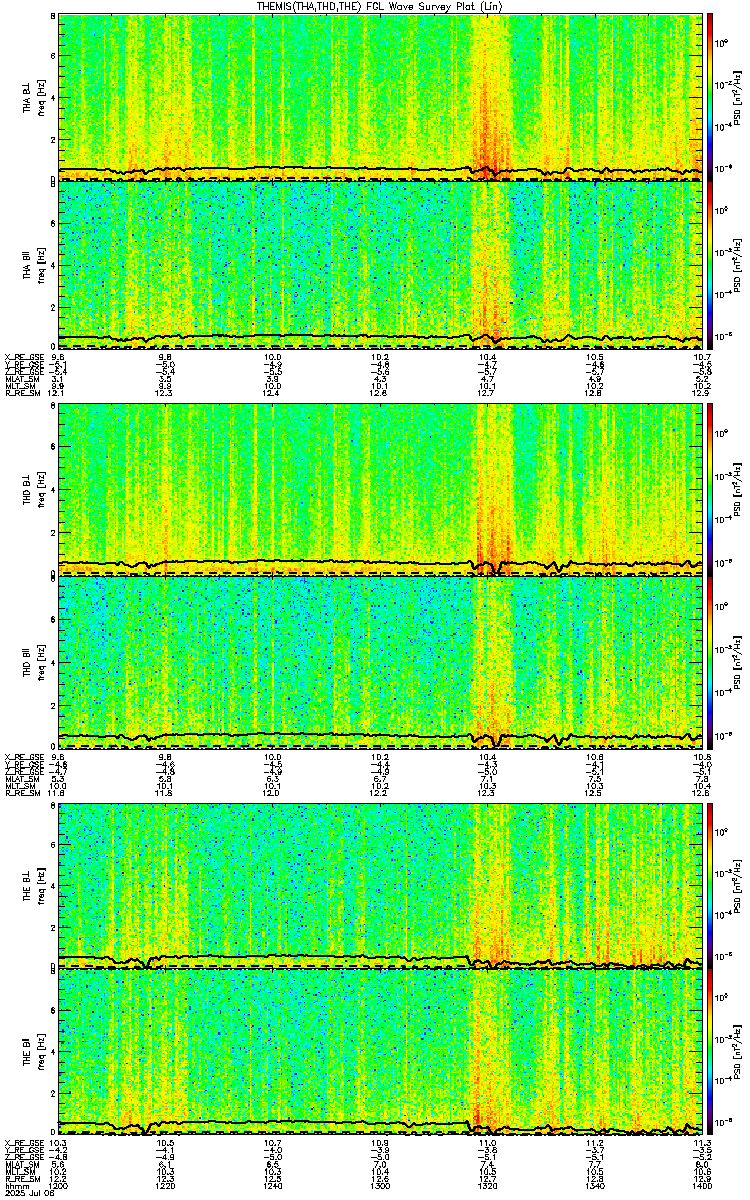Click the color bar of the THD B⊥ panel

[711, 490]
